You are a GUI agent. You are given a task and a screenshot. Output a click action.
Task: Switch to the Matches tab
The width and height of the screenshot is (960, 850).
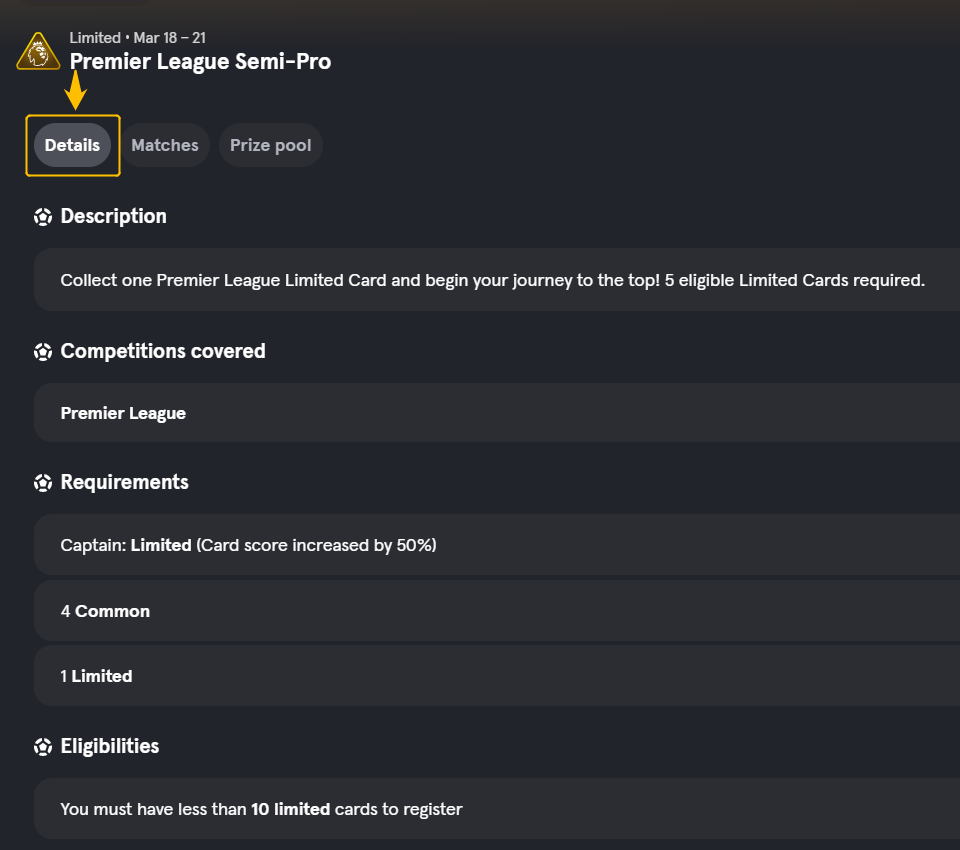[165, 145]
